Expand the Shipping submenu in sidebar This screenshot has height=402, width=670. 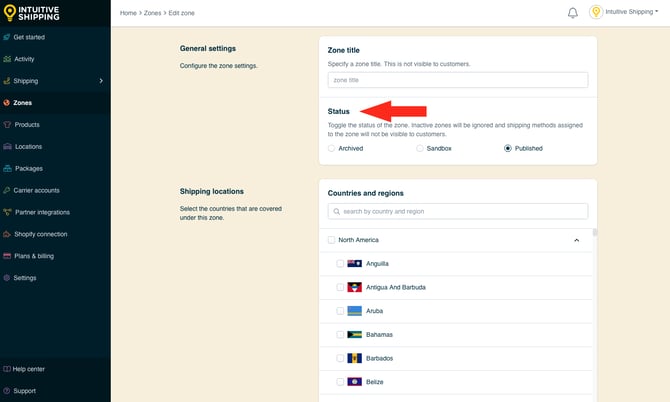101,81
